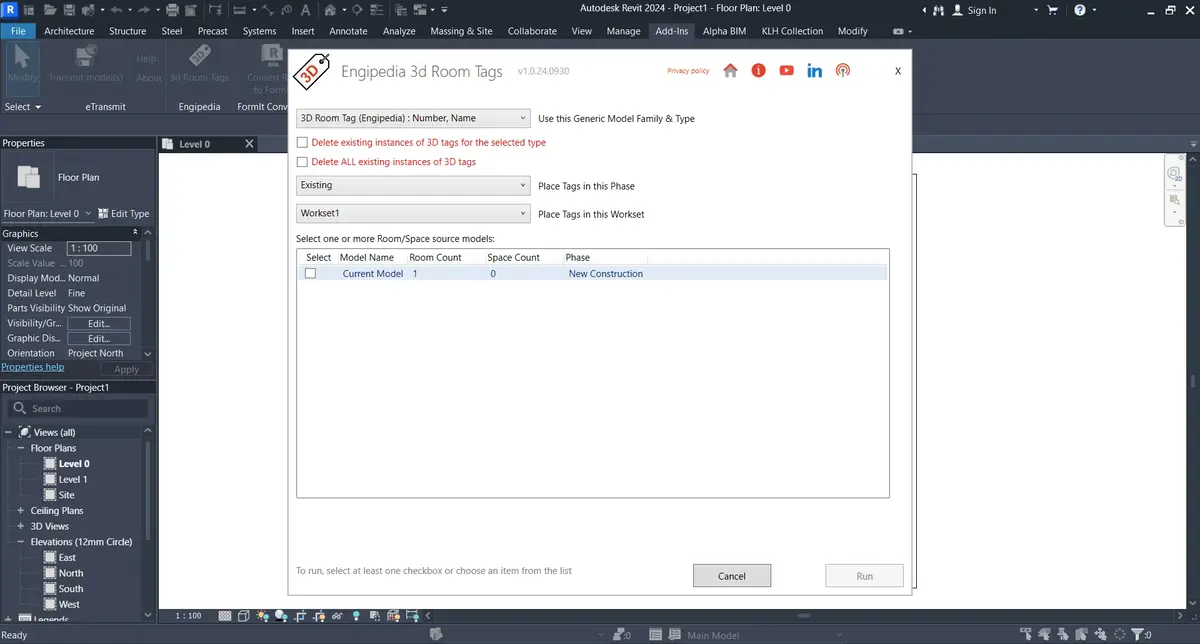The height and width of the screenshot is (644, 1200).
Task: Select the Site floor plan in browser
Action: pos(66,495)
